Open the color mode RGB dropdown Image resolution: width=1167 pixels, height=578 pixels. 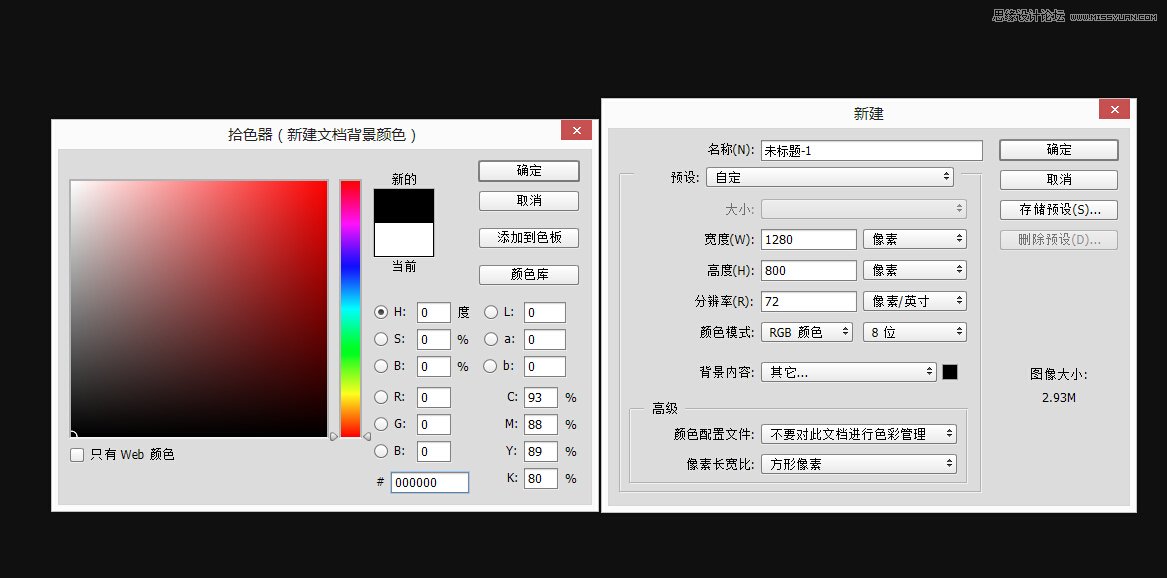click(806, 332)
